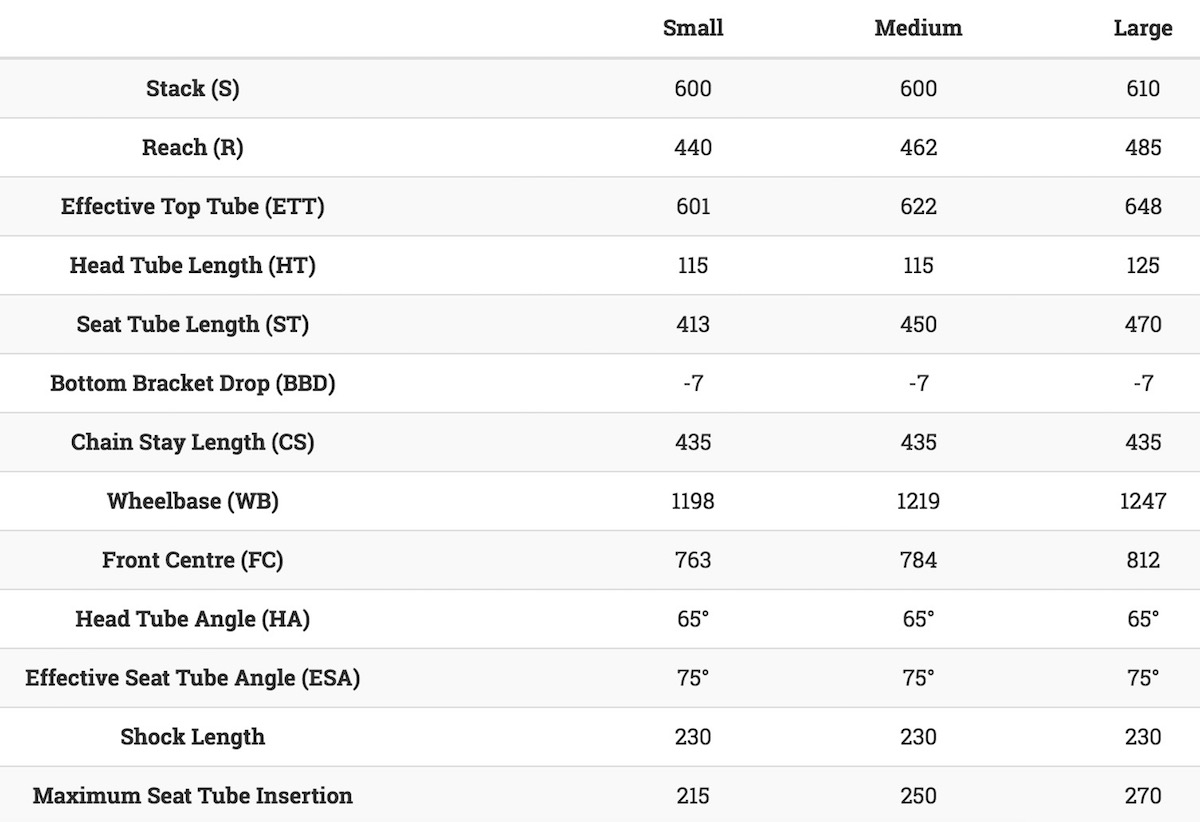Viewport: 1200px width, 822px height.
Task: Select the Chain Stay Length (CS) label
Action: [193, 442]
